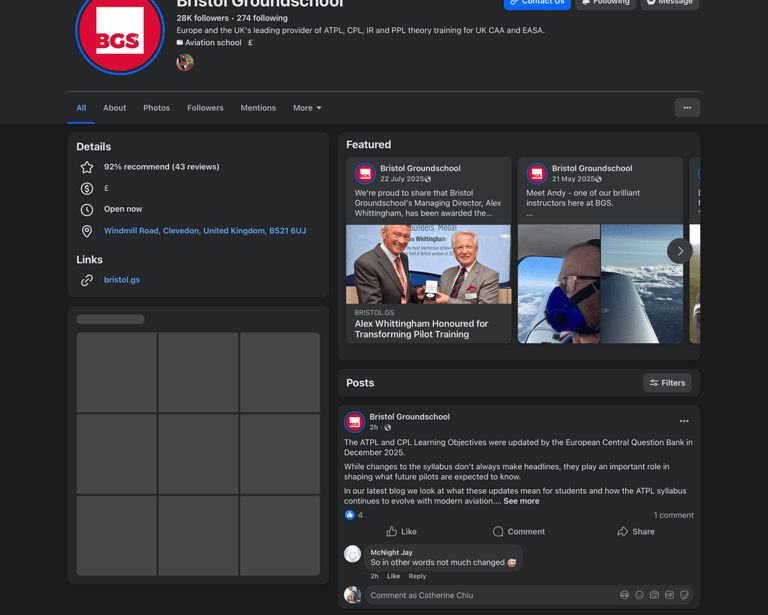Image resolution: width=768 pixels, height=615 pixels.
Task: Insert an avatar sticker in comment
Action: 624,595
